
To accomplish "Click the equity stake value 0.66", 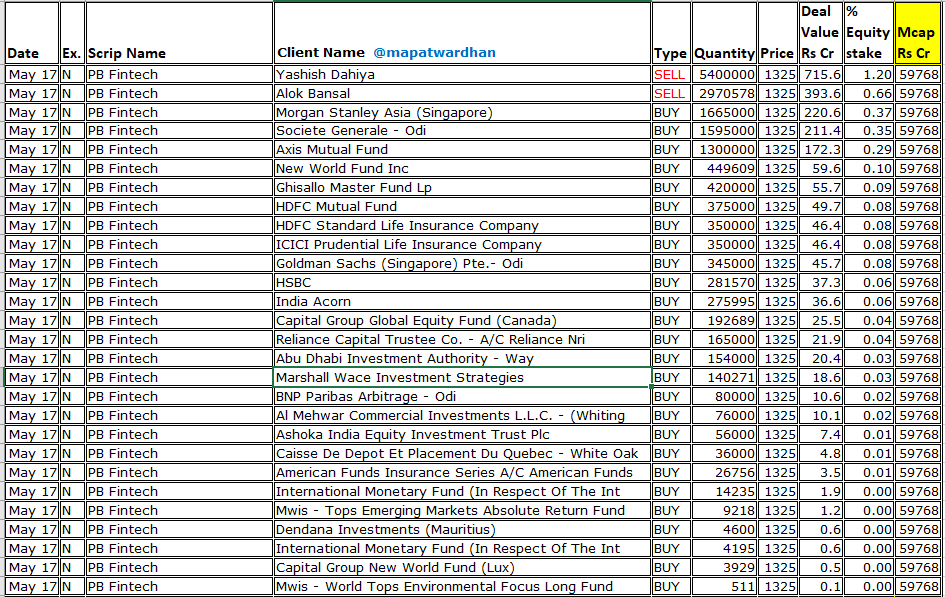I will pyautogui.click(x=877, y=94).
